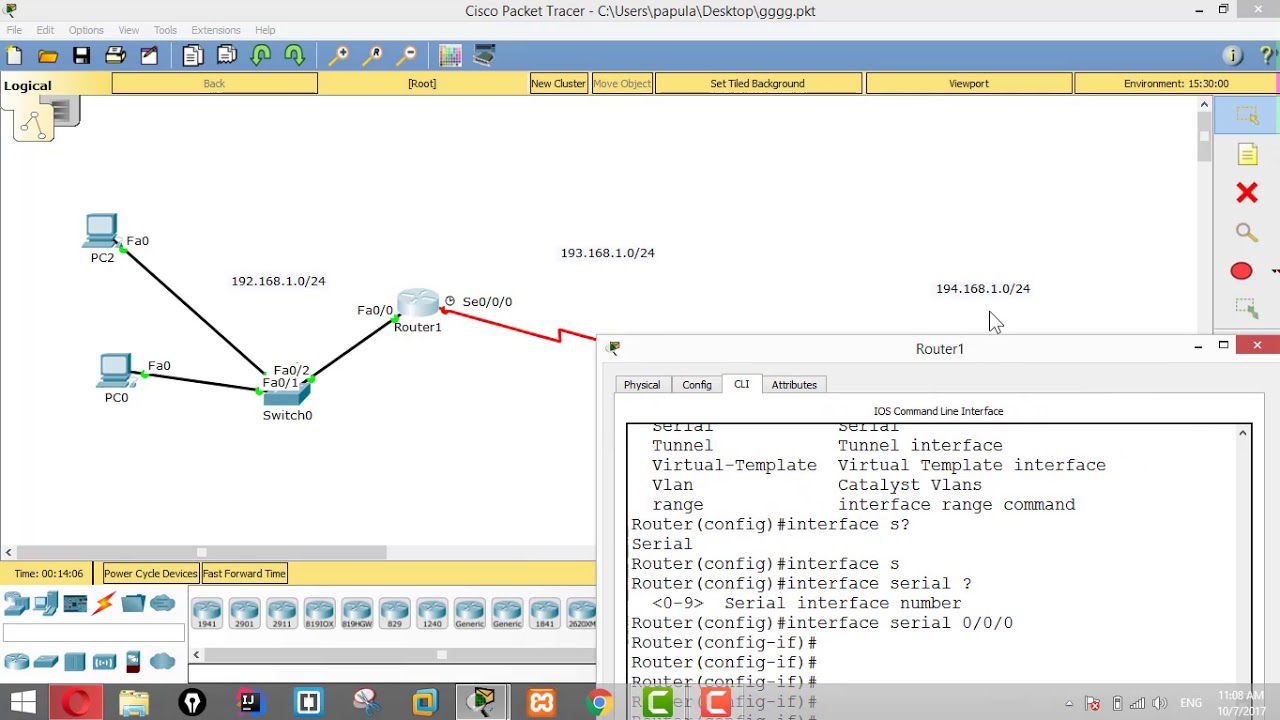The image size is (1280, 720).
Task: Click Set Tiled Background button
Action: pos(757,84)
